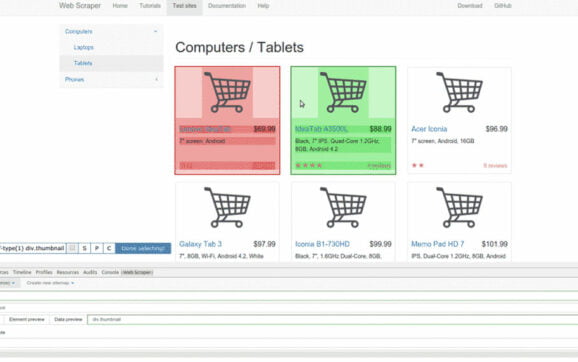Select the S key in the selector toolbar
The width and height of the screenshot is (578, 362).
click(84, 248)
